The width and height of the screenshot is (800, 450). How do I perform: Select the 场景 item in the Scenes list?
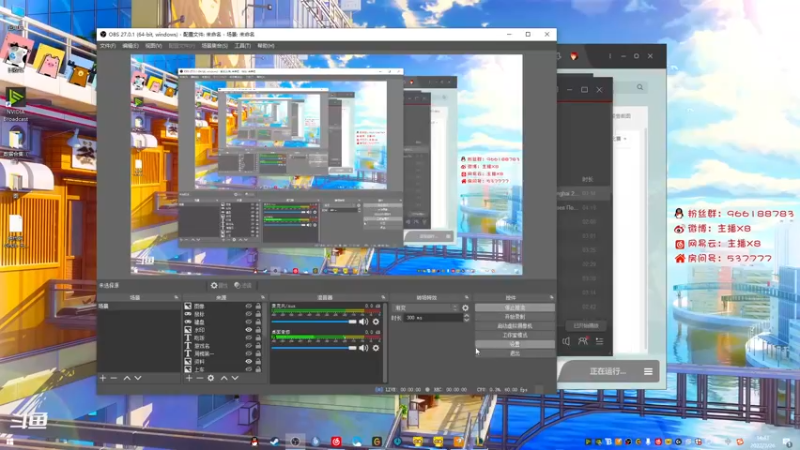(139, 306)
